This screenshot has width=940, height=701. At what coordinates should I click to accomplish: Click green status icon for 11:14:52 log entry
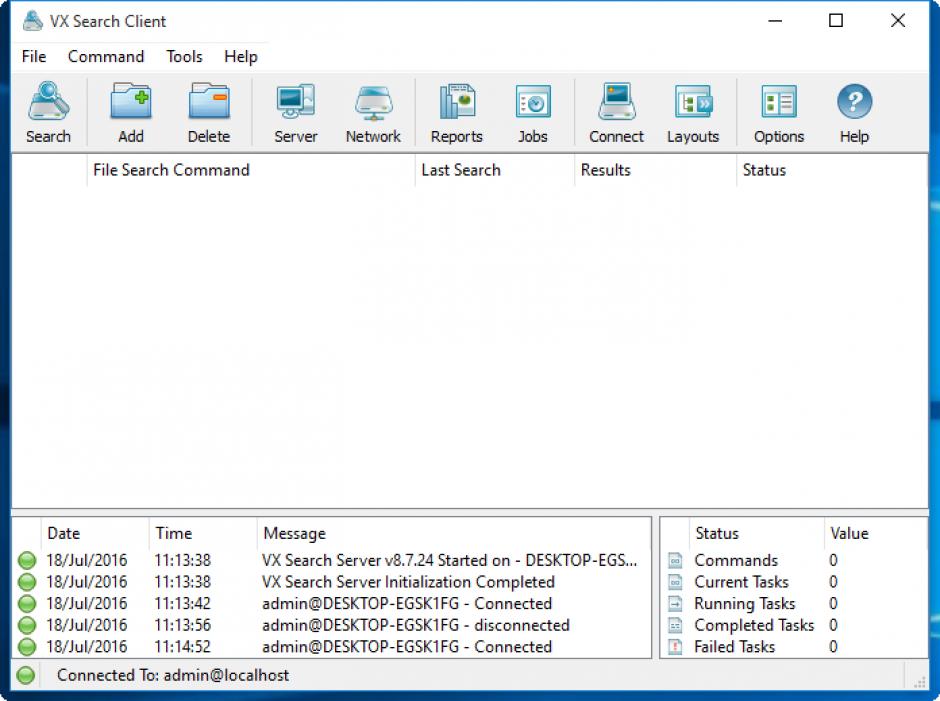point(26,647)
